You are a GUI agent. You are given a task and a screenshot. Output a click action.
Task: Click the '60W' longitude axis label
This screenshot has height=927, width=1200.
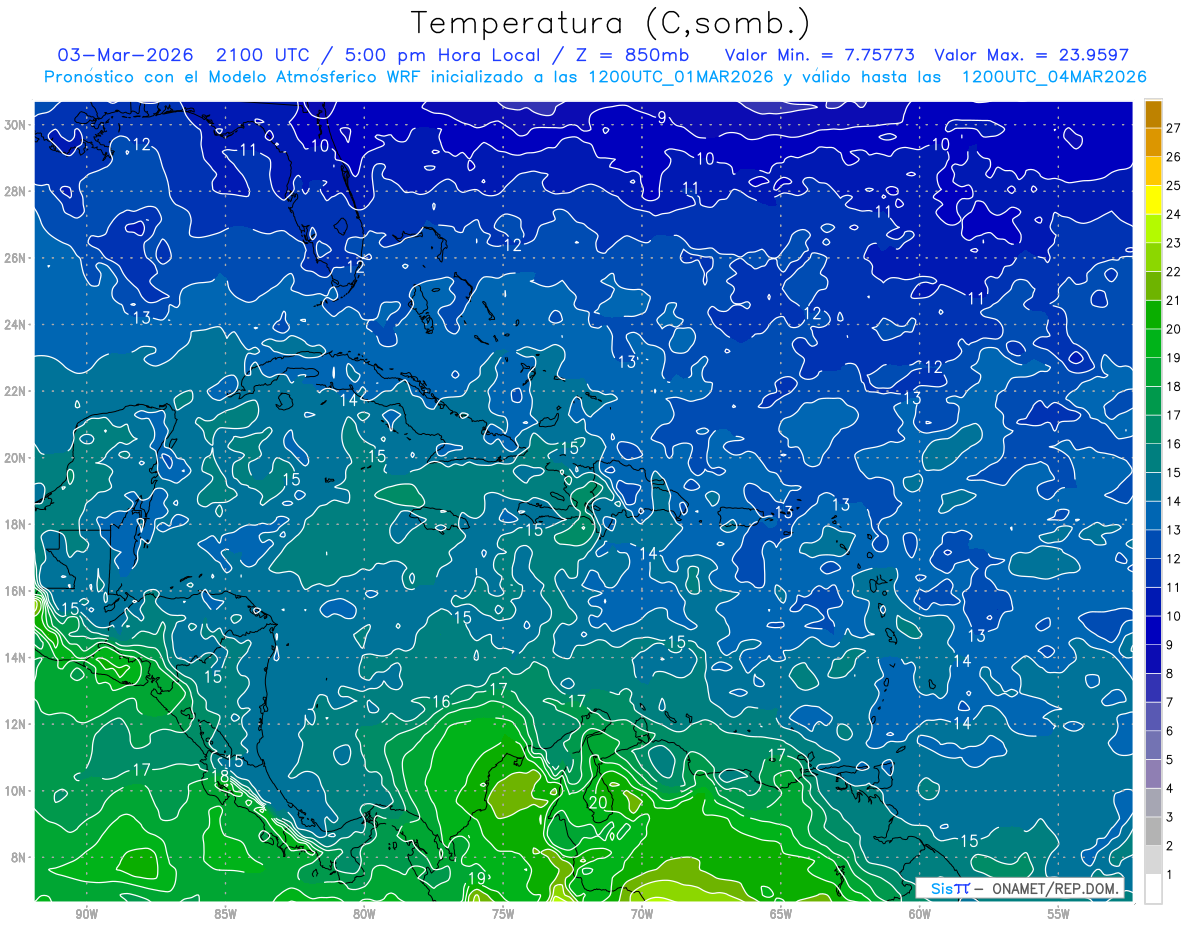920,914
